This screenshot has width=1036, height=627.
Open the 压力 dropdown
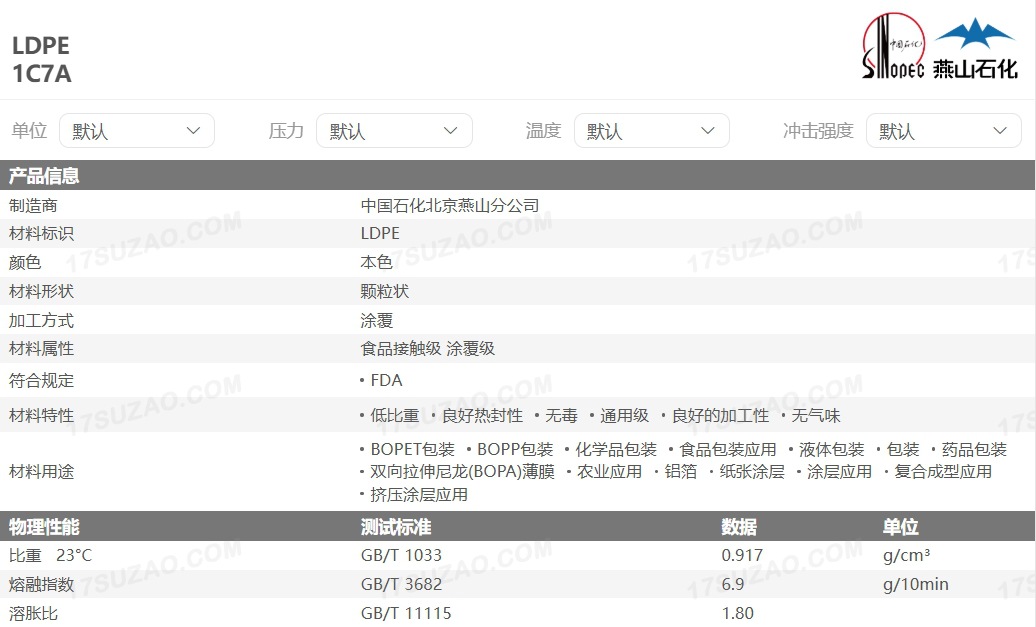pos(394,131)
